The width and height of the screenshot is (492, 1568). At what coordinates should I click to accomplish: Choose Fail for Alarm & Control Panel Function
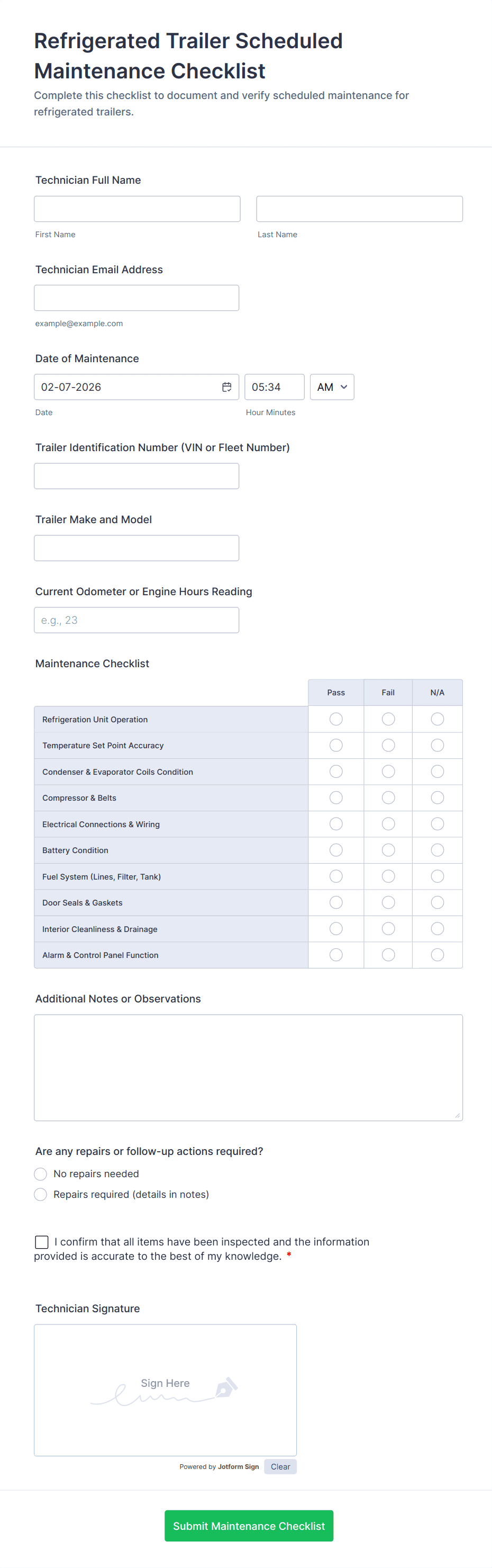coord(388,955)
